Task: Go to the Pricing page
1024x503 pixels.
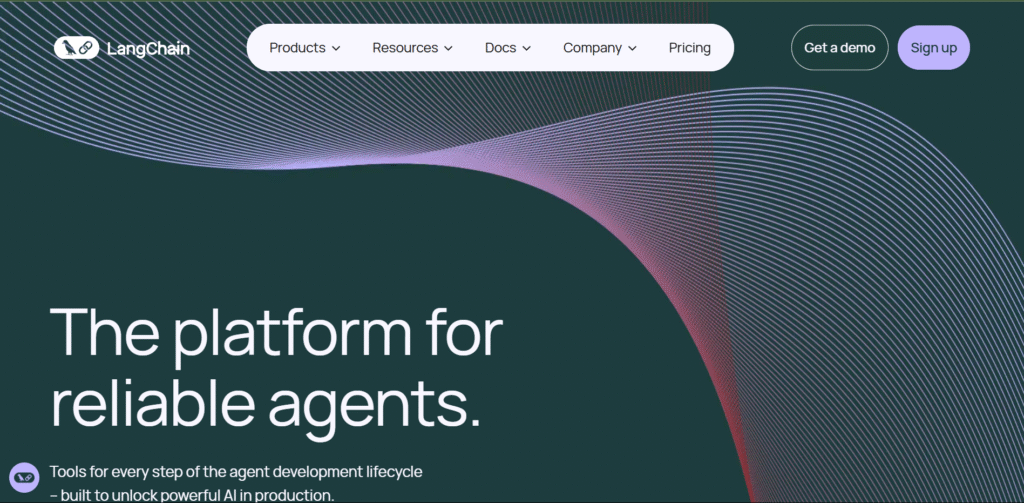Action: (x=690, y=48)
